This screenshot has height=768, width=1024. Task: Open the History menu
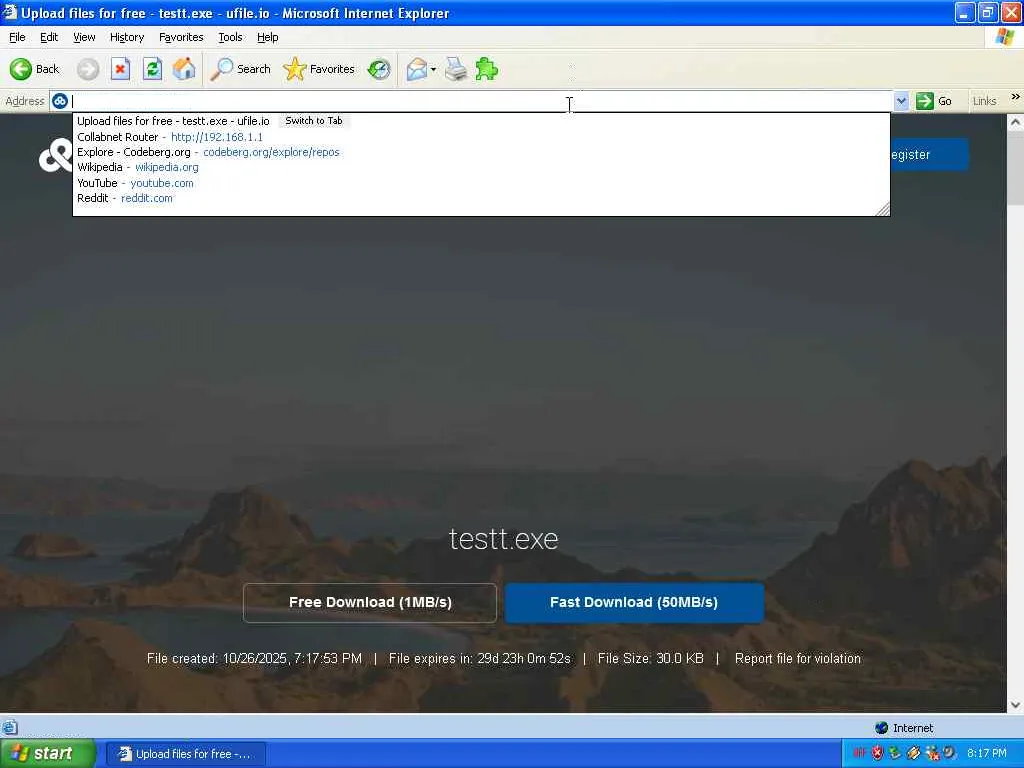pos(127,37)
